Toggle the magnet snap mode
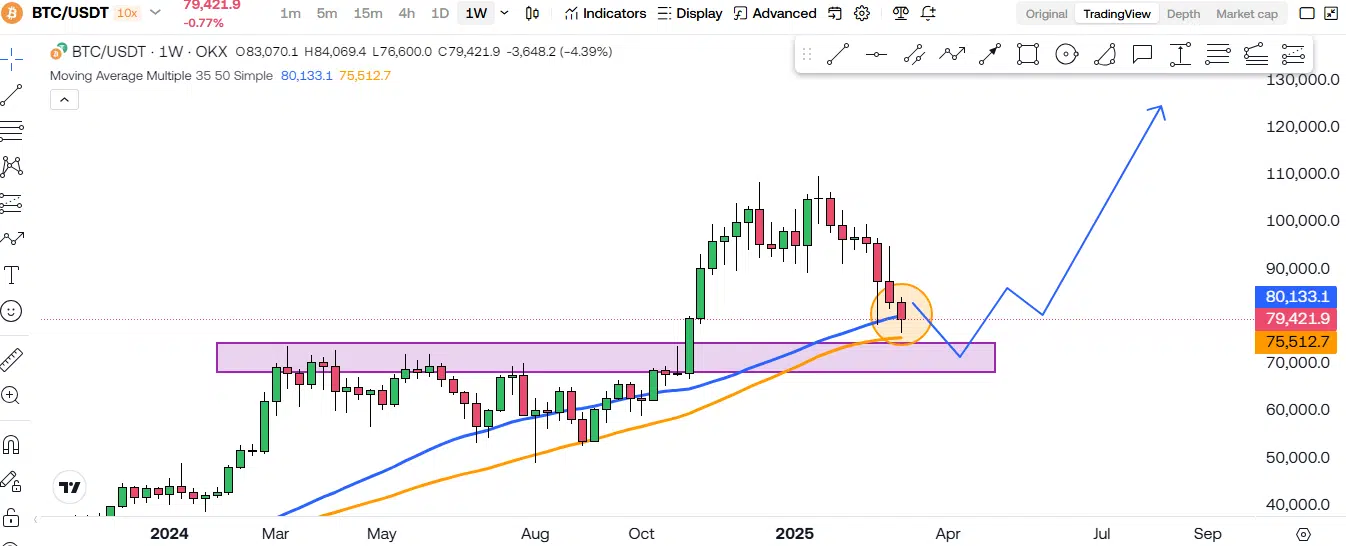 pyautogui.click(x=12, y=444)
